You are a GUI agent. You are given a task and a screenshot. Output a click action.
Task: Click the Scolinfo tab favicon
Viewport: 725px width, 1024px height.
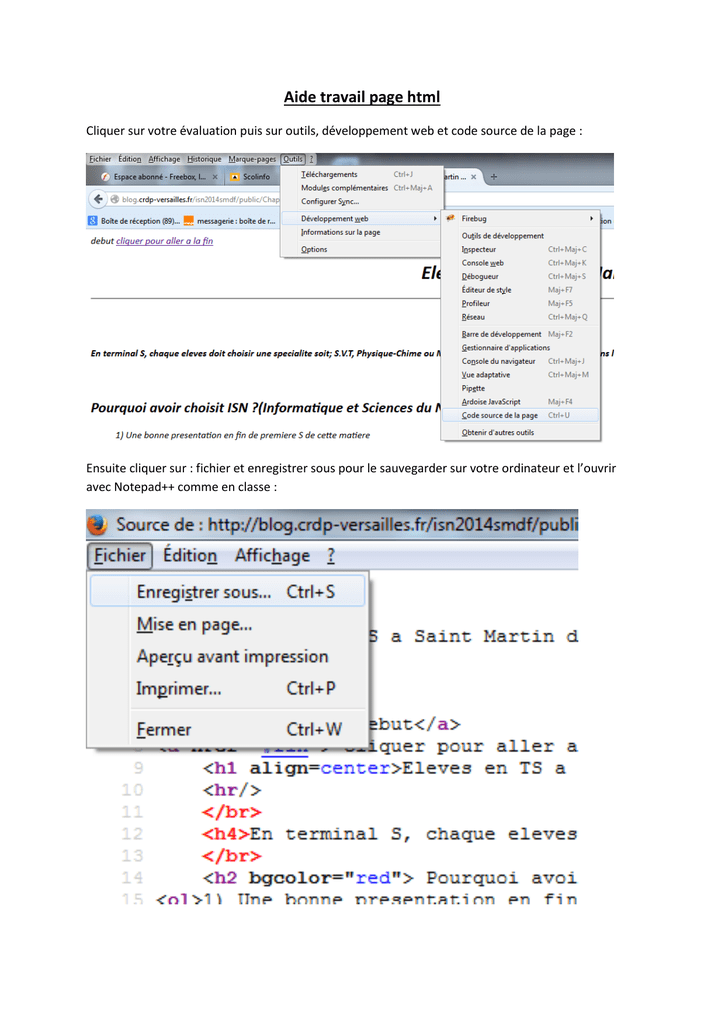point(234,177)
